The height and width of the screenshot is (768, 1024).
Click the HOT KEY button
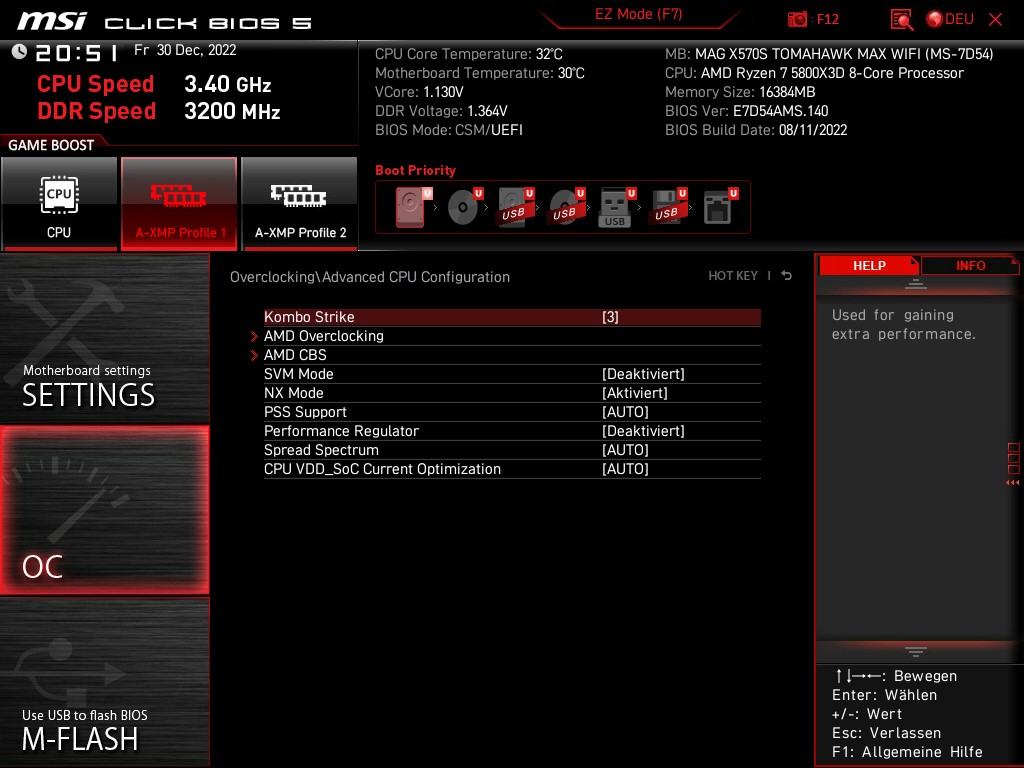(733, 276)
